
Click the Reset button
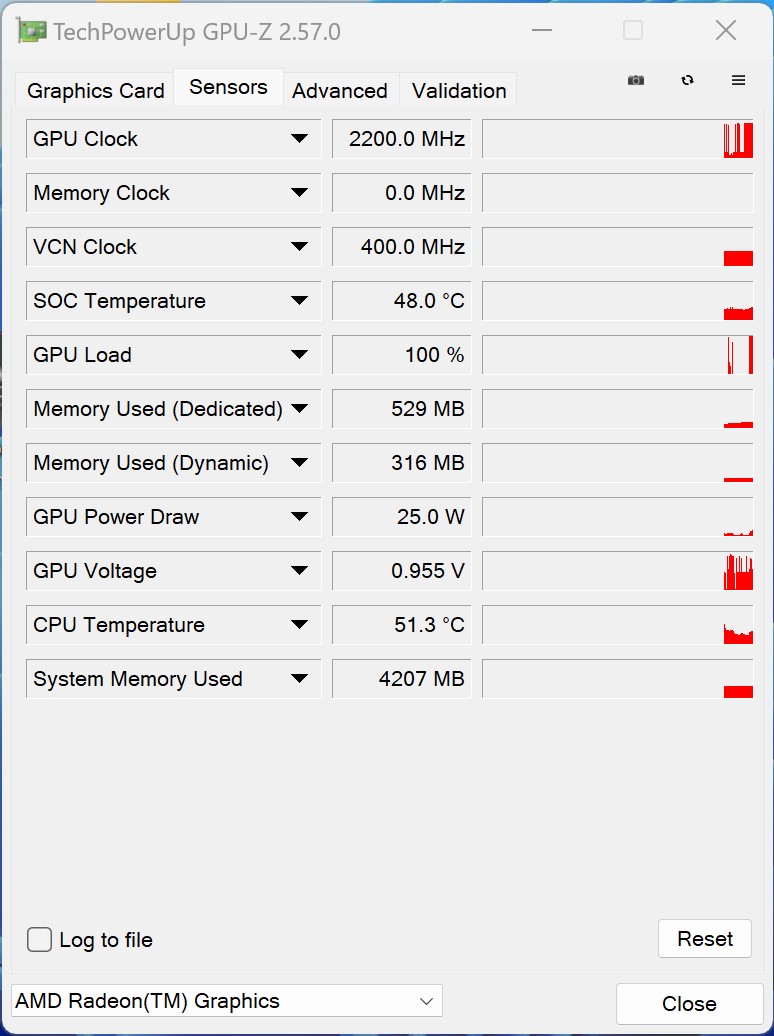705,938
